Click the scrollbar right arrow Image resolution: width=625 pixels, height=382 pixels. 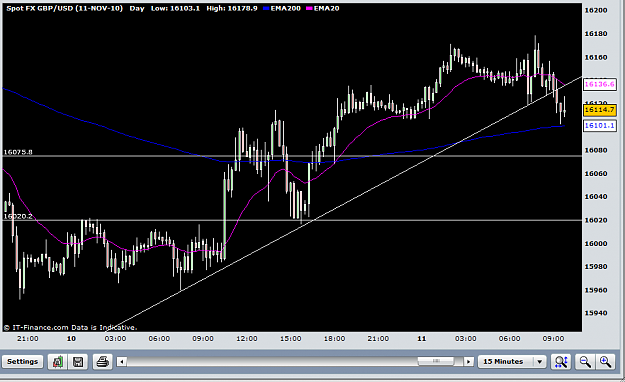pyautogui.click(x=469, y=362)
